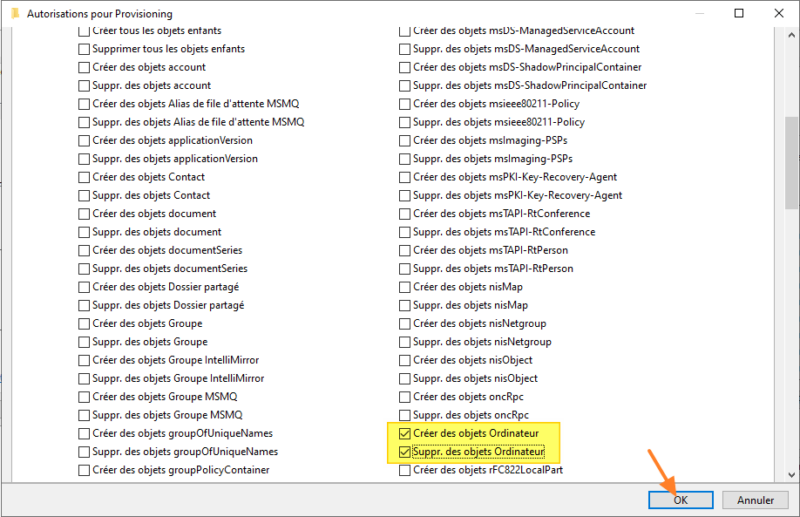The height and width of the screenshot is (517, 800).
Task: Select Créer des objets document checkbox
Action: 84,214
